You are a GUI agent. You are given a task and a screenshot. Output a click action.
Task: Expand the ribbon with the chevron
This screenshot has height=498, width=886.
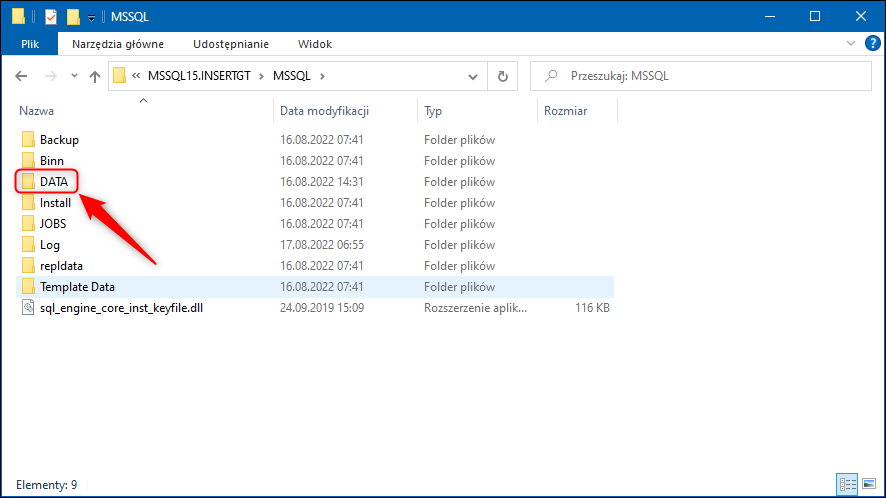(852, 43)
